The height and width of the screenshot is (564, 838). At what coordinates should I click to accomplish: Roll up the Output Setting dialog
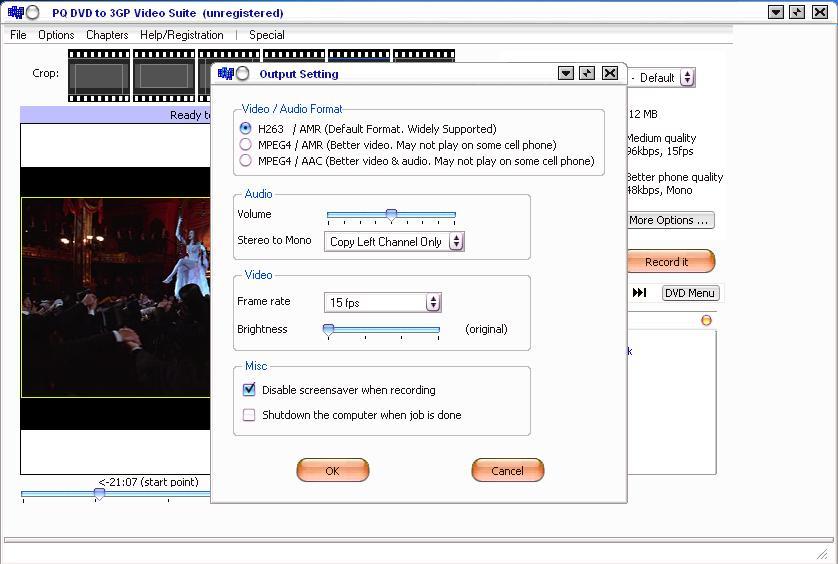pyautogui.click(x=566, y=73)
